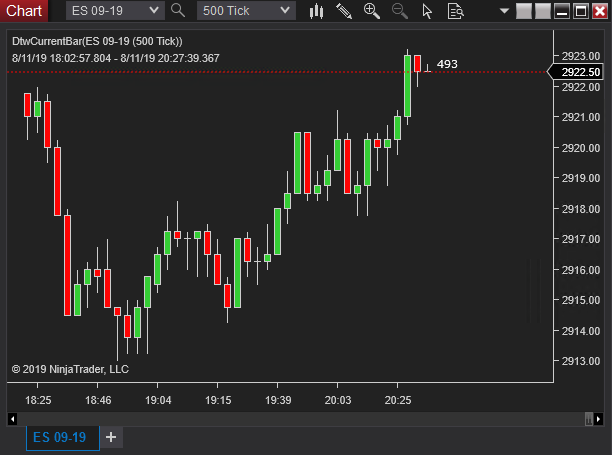This screenshot has height=455, width=612.
Task: Click the 20:25 time axis label
Action: 398,400
